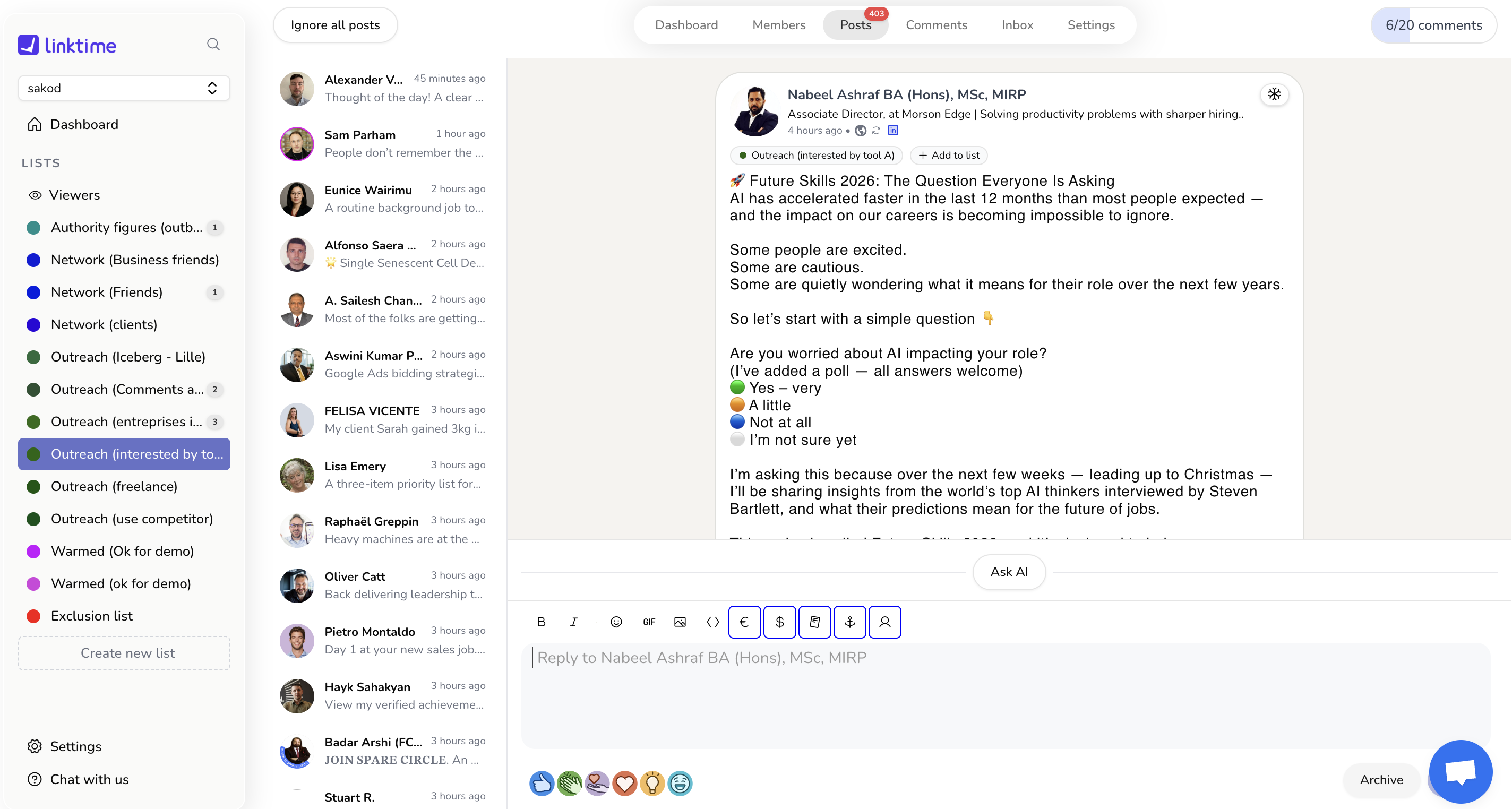Screen dimensions: 1512x809
Task: Open the image upload icon
Action: click(x=680, y=622)
